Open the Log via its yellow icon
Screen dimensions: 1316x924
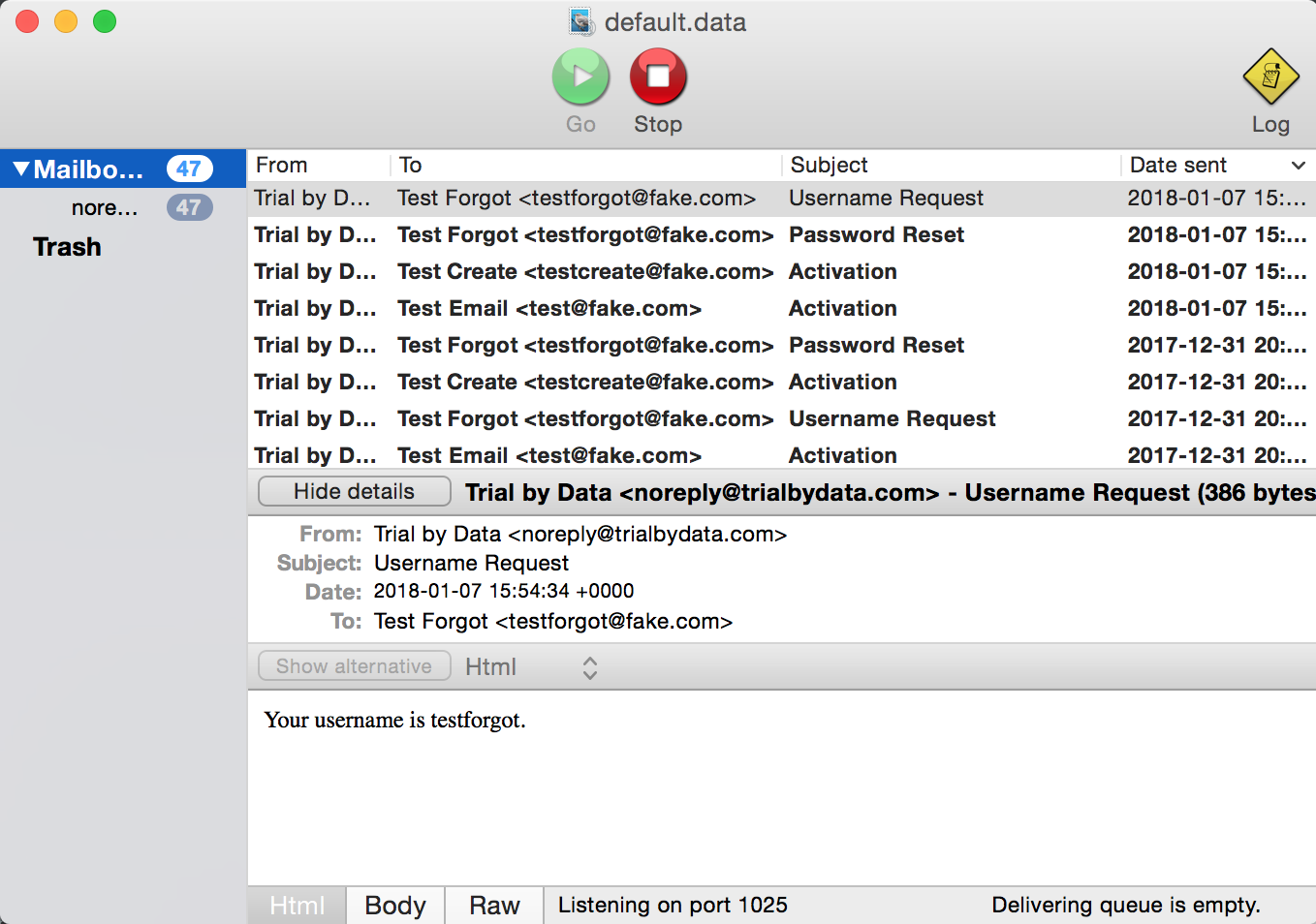(1270, 77)
